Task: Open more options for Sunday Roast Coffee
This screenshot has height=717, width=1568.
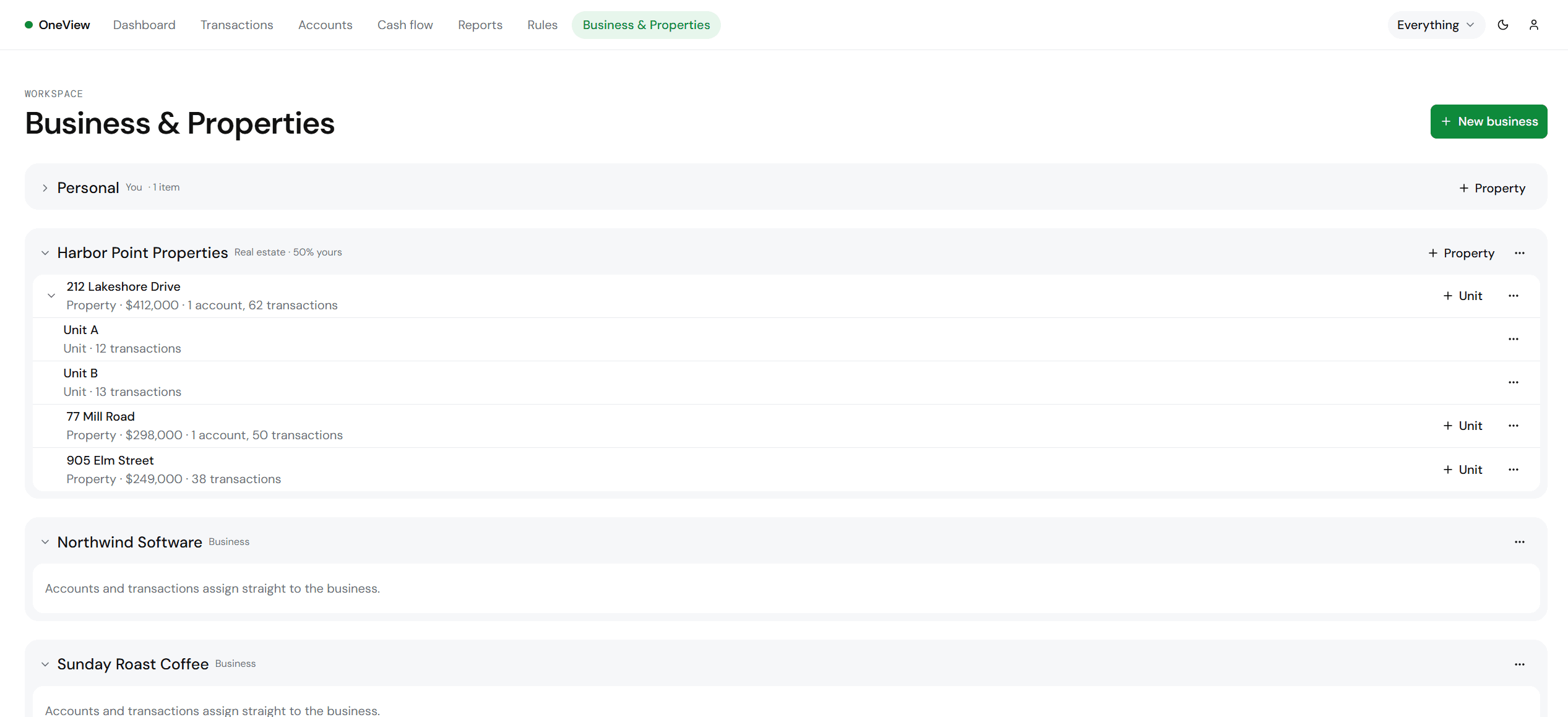Action: click(x=1520, y=664)
